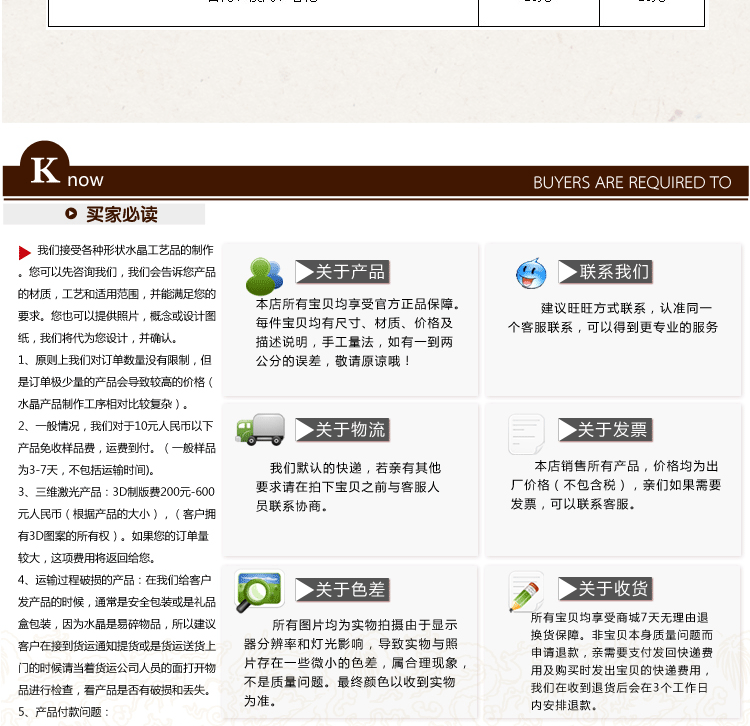Click text 本店销售所有产品，价格均为出
The image size is (750, 726).
(x=626, y=466)
